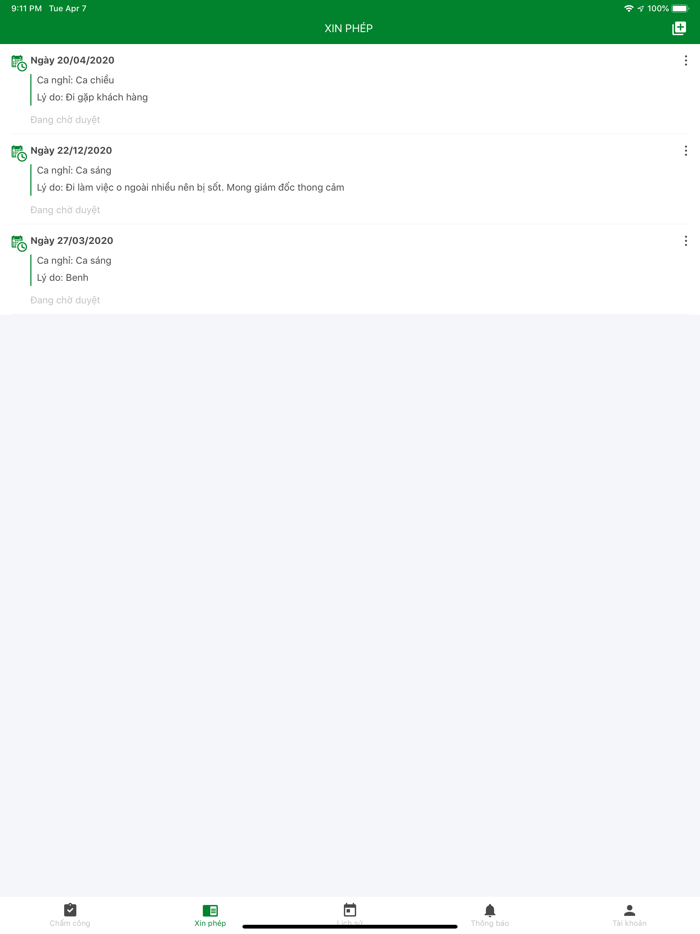Click Đang chờ duyệt status under 27/03/2020
700x934 pixels.
coord(65,300)
